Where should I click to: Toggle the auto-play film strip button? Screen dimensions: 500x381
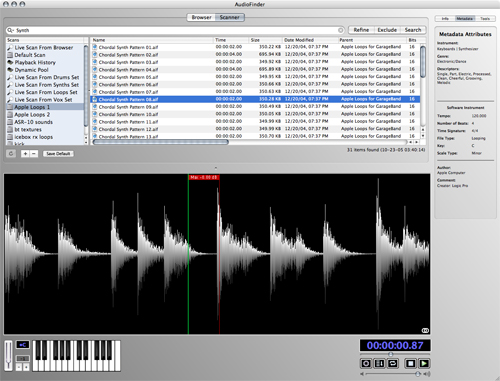point(379,363)
